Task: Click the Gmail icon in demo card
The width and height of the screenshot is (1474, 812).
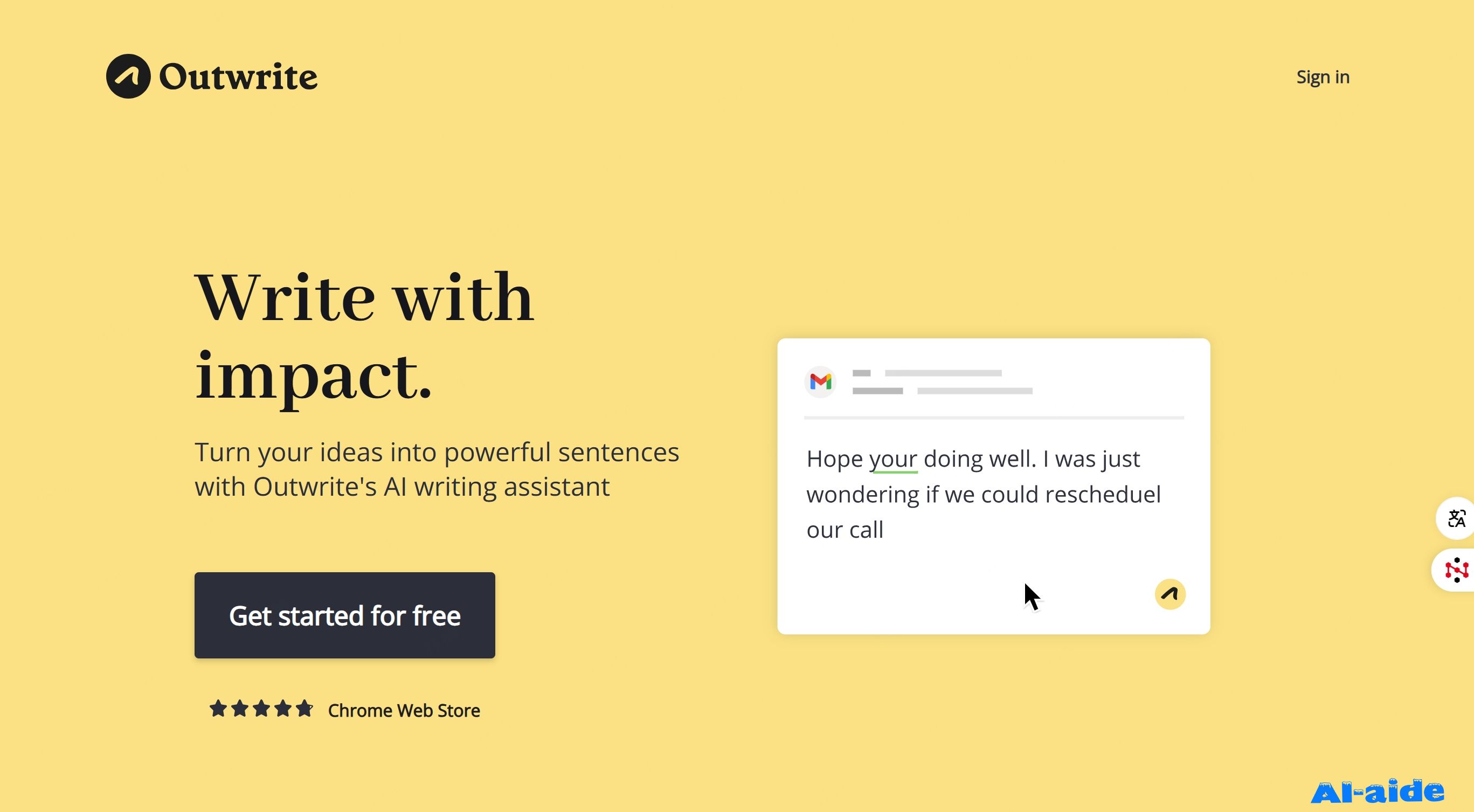Action: [x=820, y=381]
